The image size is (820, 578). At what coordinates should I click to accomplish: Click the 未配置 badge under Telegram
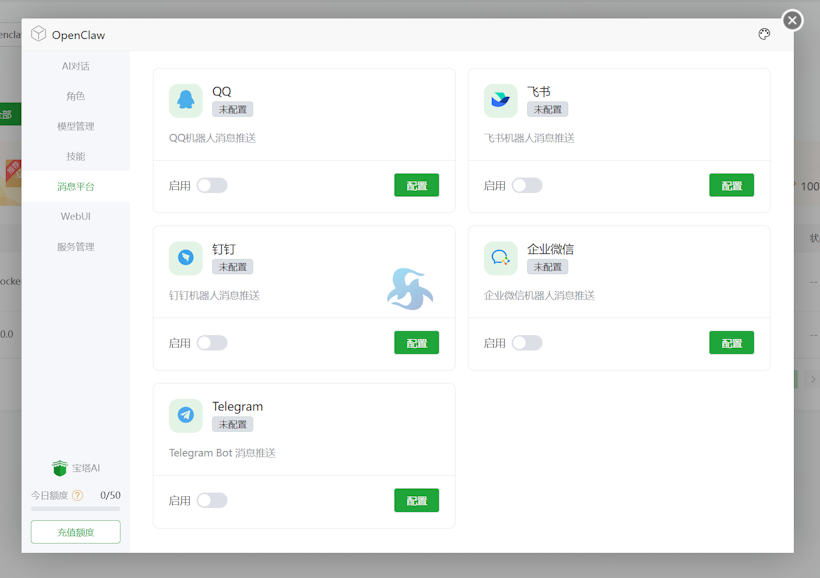point(231,424)
